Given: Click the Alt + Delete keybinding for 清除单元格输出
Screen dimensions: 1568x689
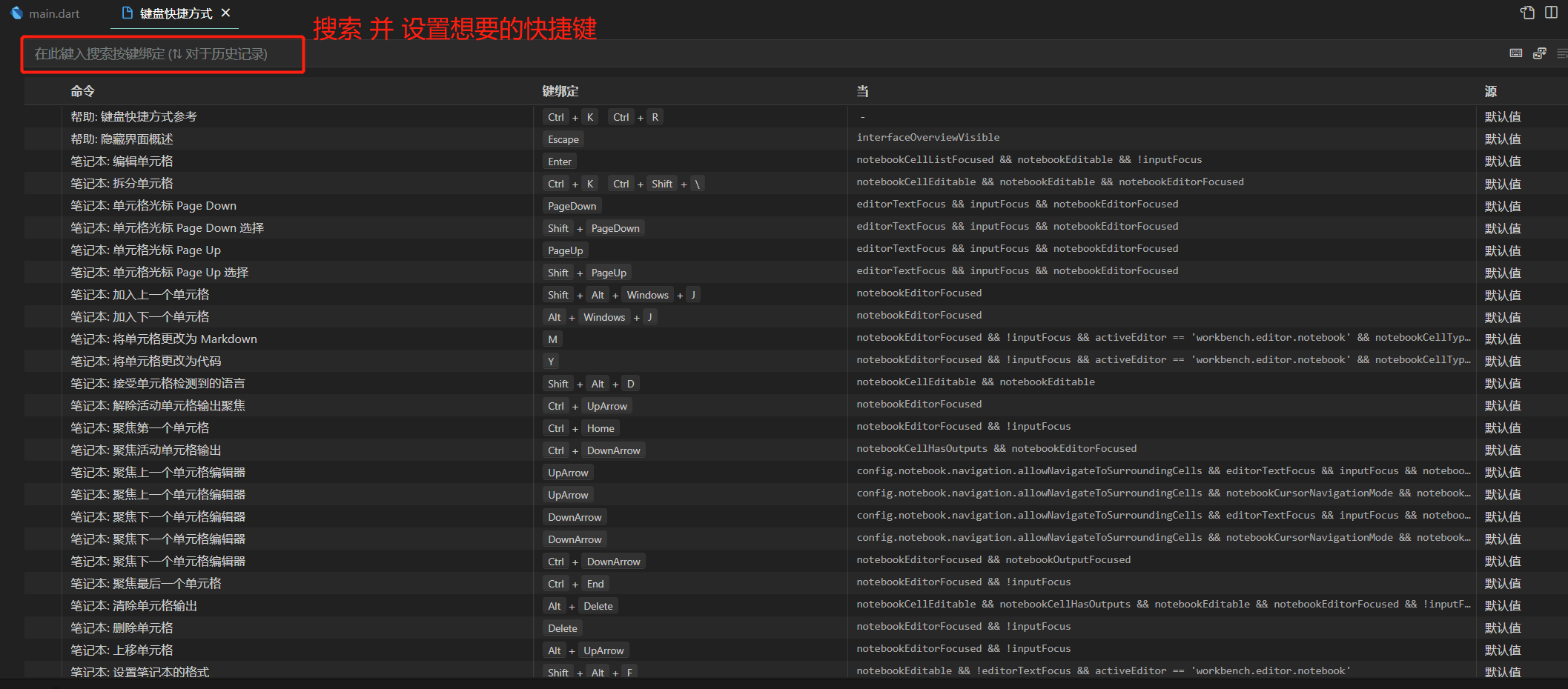Looking at the screenshot, I should (x=580, y=606).
